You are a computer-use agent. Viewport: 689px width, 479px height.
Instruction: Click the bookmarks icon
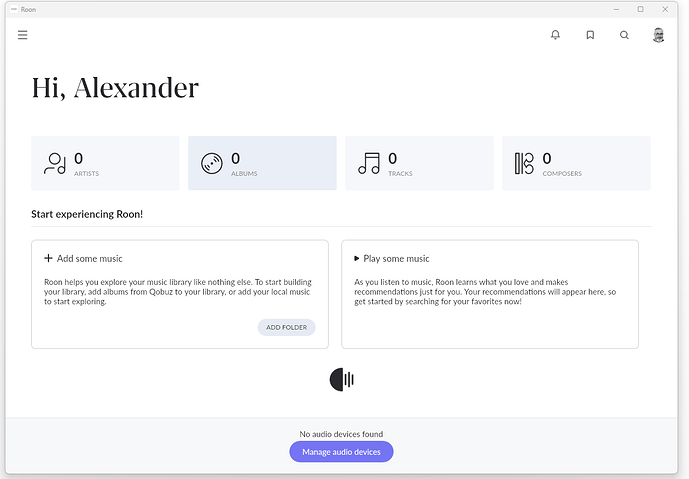click(x=590, y=35)
